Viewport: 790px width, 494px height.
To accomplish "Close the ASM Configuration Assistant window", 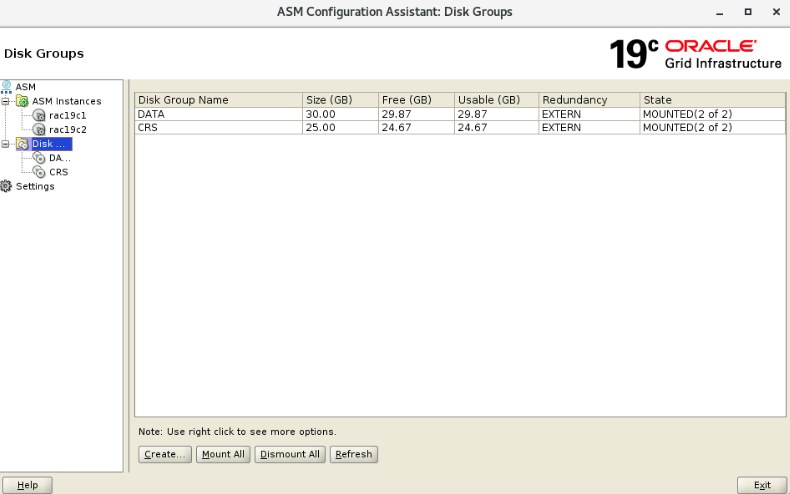I will click(776, 12).
